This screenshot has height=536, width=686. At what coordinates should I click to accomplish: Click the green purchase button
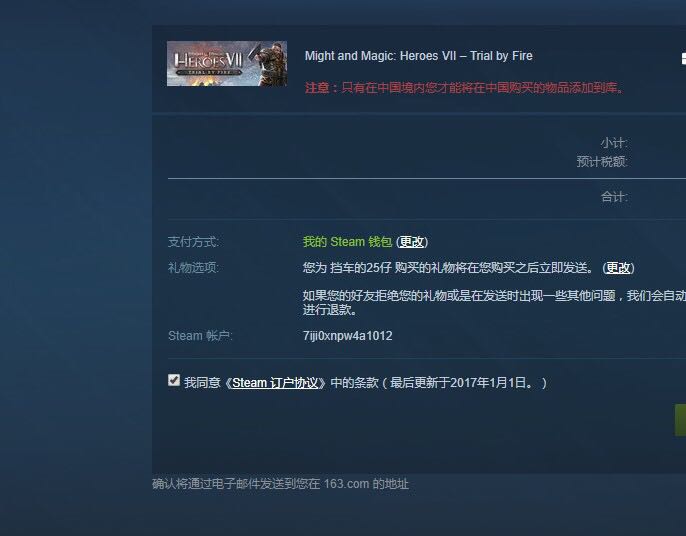click(x=680, y=420)
